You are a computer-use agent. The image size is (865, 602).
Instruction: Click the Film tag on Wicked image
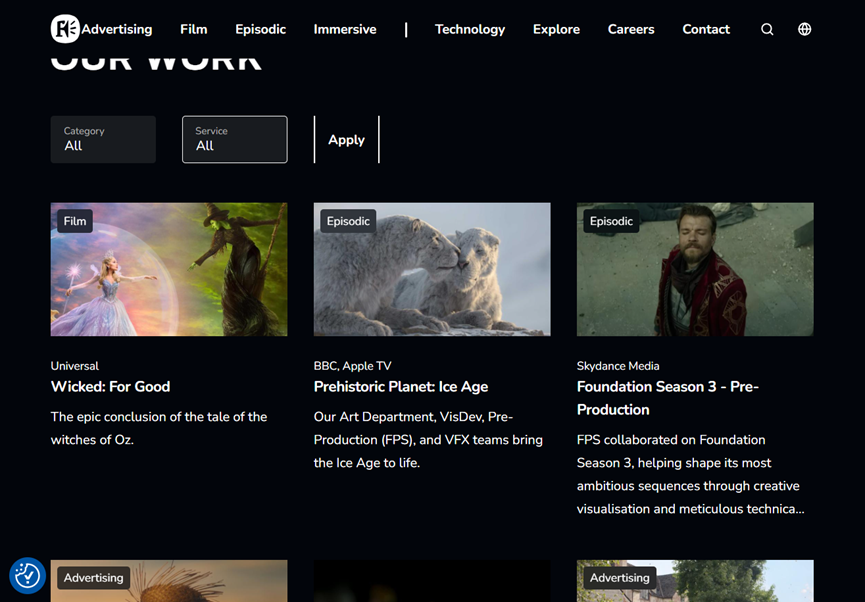pyautogui.click(x=75, y=221)
